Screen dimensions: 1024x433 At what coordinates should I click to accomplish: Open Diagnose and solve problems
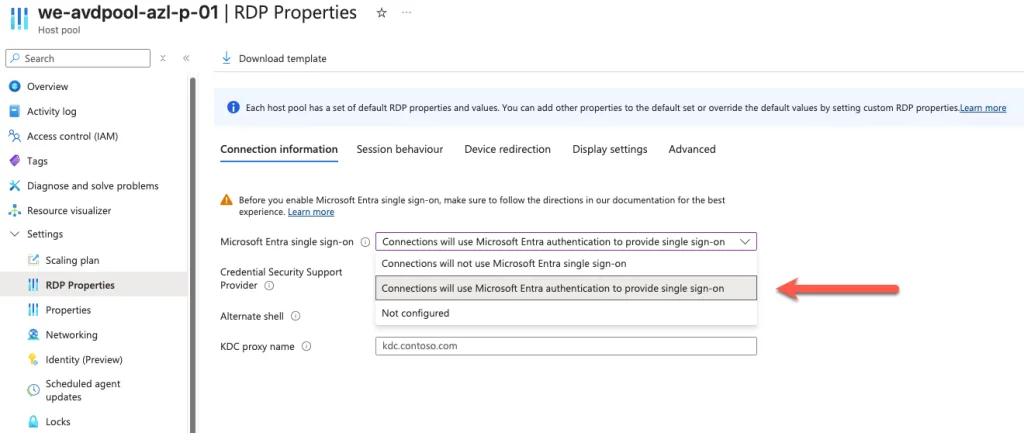coord(92,186)
